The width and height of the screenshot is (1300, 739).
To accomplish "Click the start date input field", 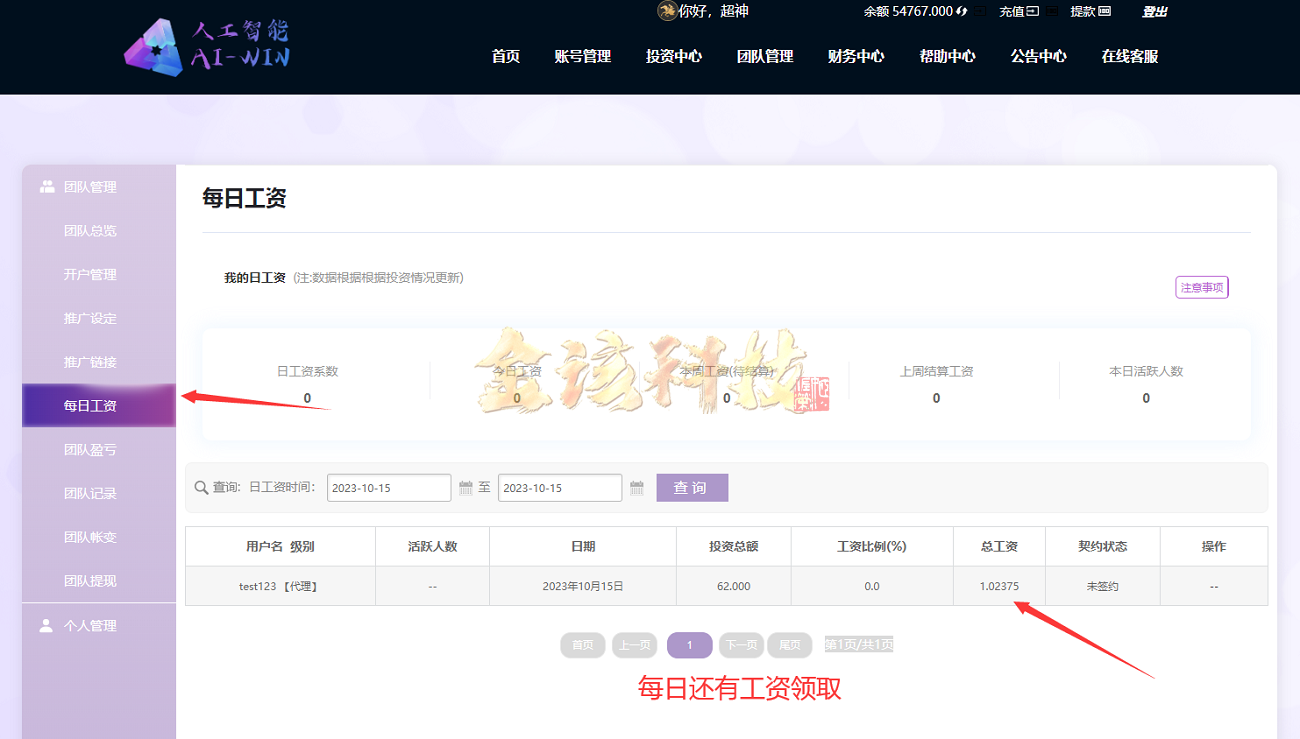I will coord(389,487).
